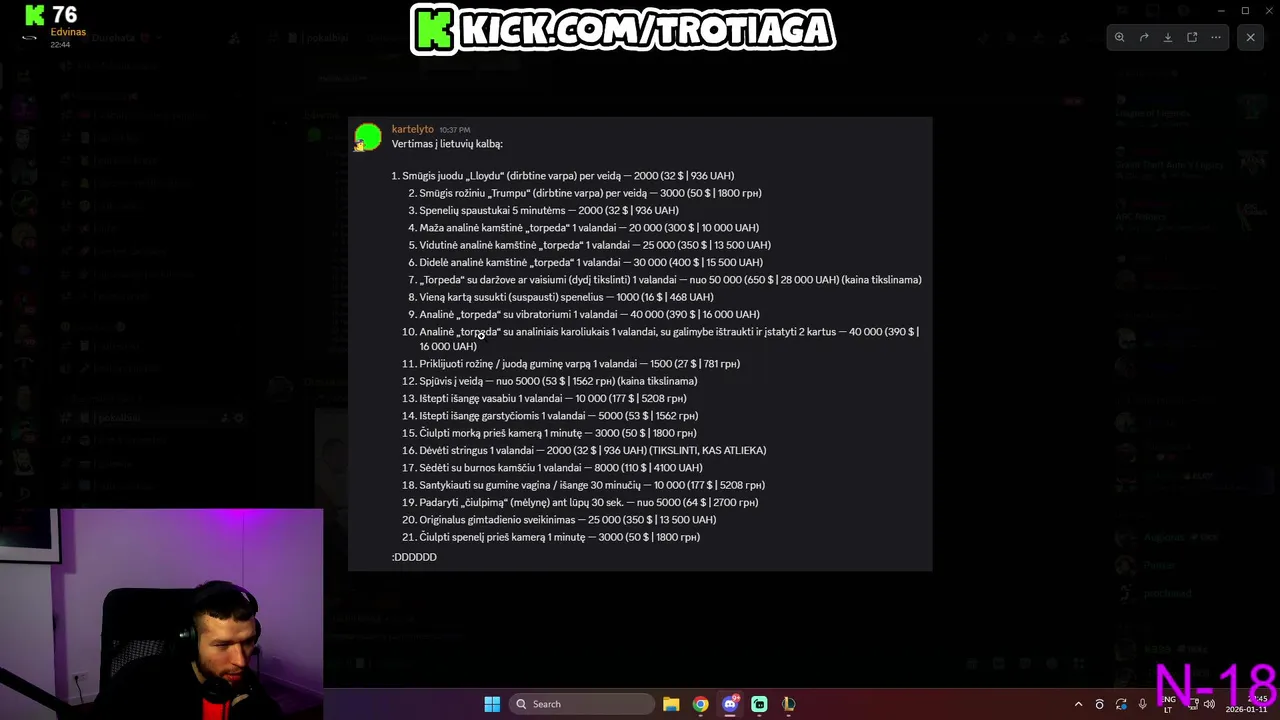Image resolution: width=1280 pixels, height=720 pixels.
Task: Switch to the Discord taskbar icon
Action: [x=730, y=704]
